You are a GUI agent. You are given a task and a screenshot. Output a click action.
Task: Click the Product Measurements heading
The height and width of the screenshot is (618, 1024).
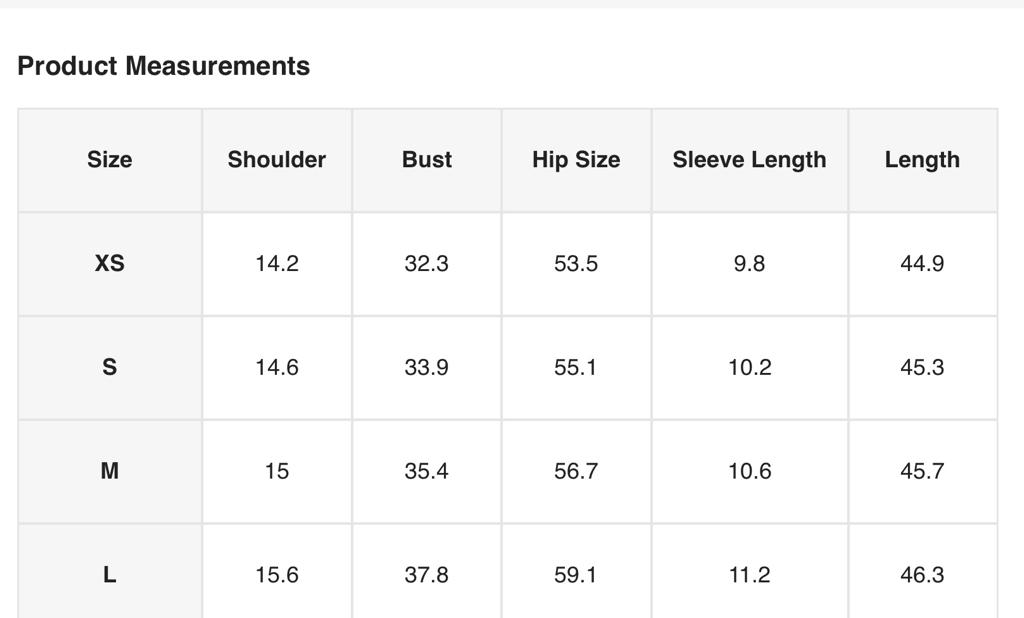click(x=164, y=66)
